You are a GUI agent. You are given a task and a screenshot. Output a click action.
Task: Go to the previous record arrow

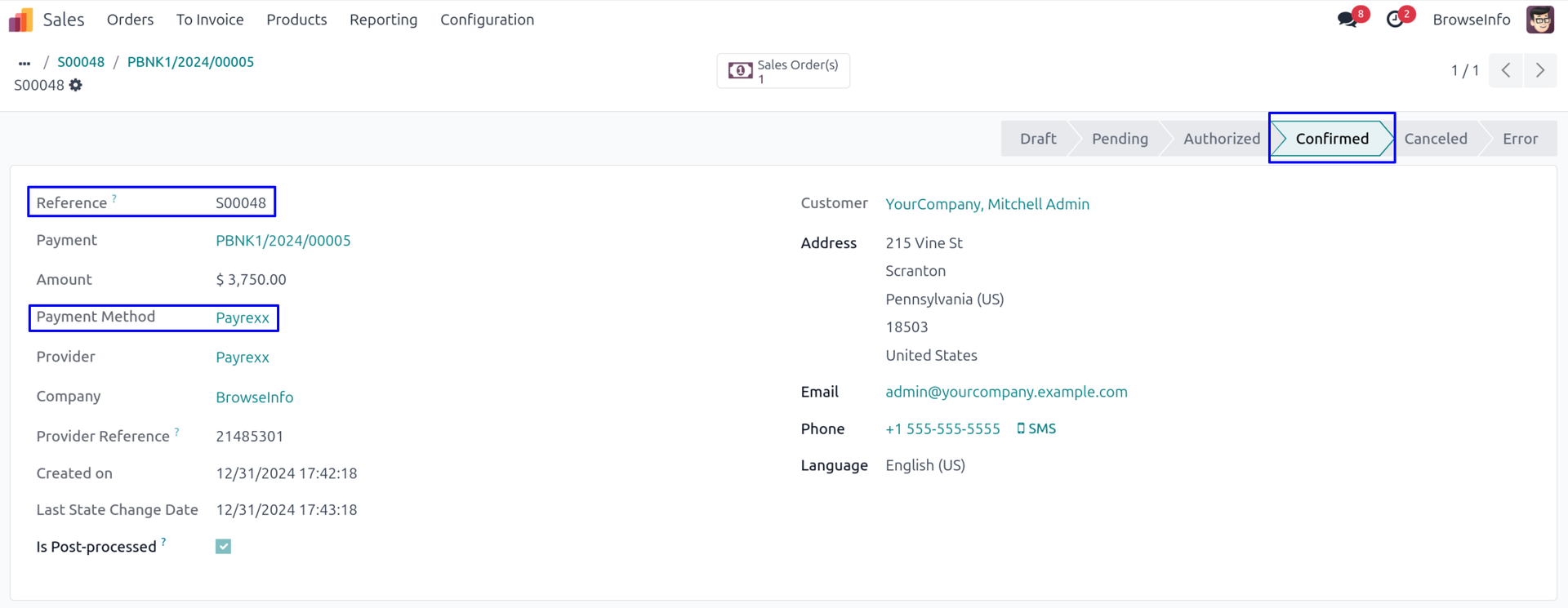click(x=1506, y=70)
